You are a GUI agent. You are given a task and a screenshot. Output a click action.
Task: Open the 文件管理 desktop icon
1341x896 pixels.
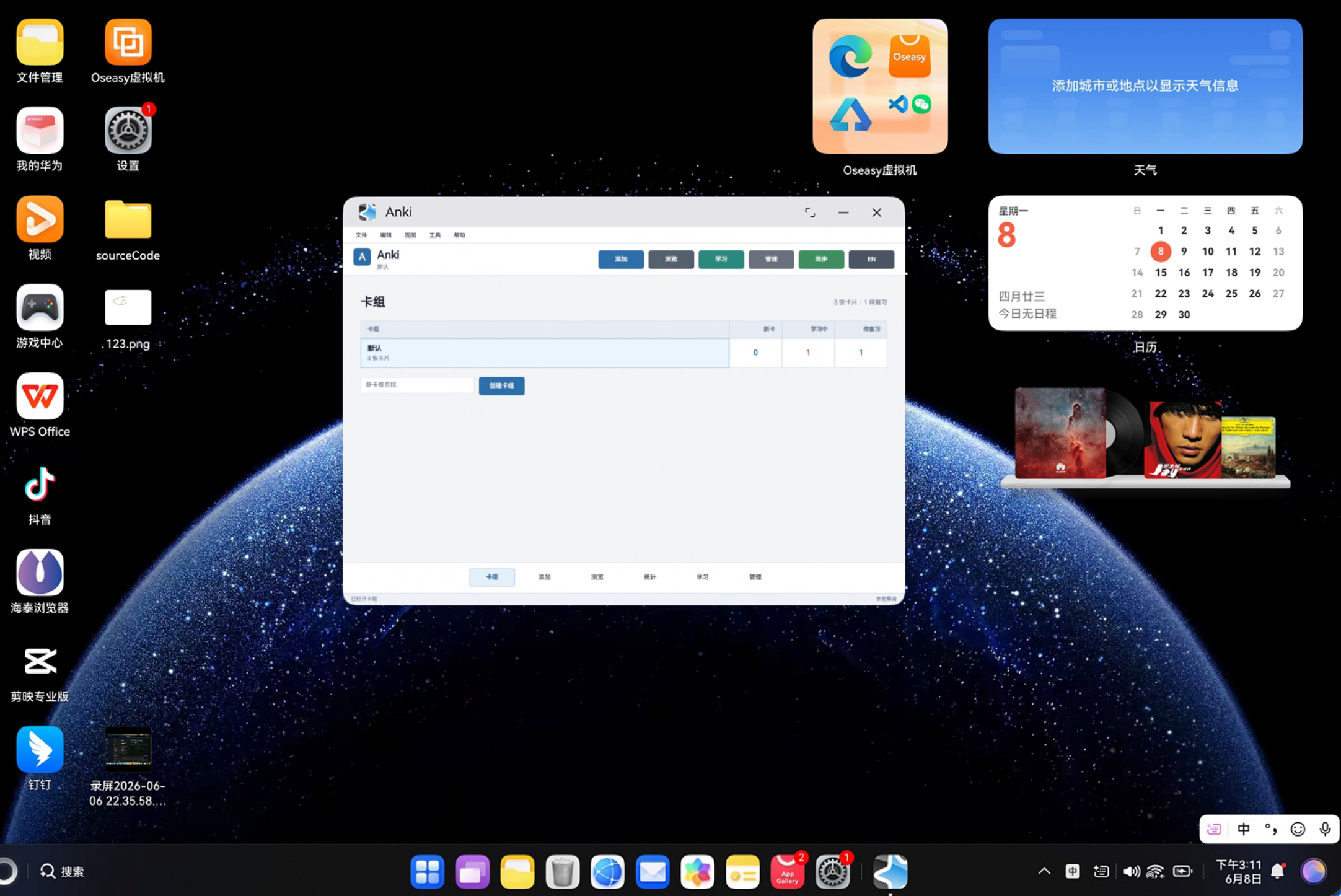click(x=40, y=42)
